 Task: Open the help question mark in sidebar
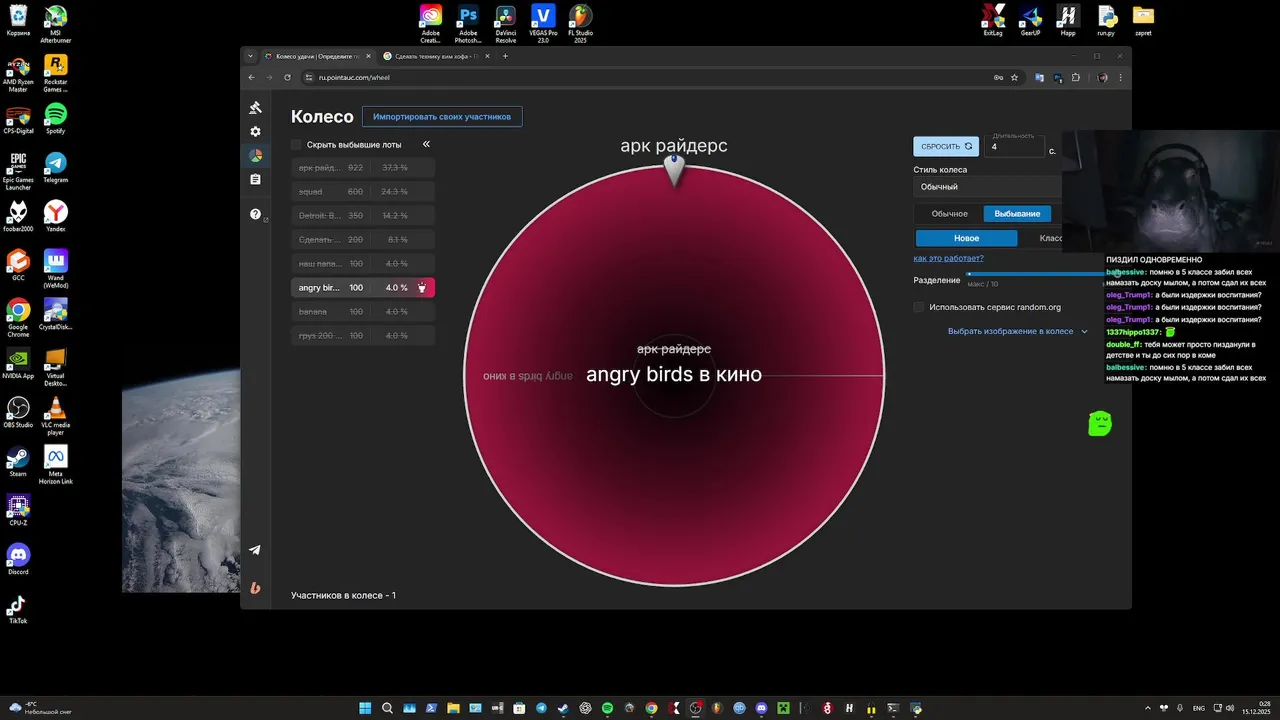pyautogui.click(x=256, y=214)
